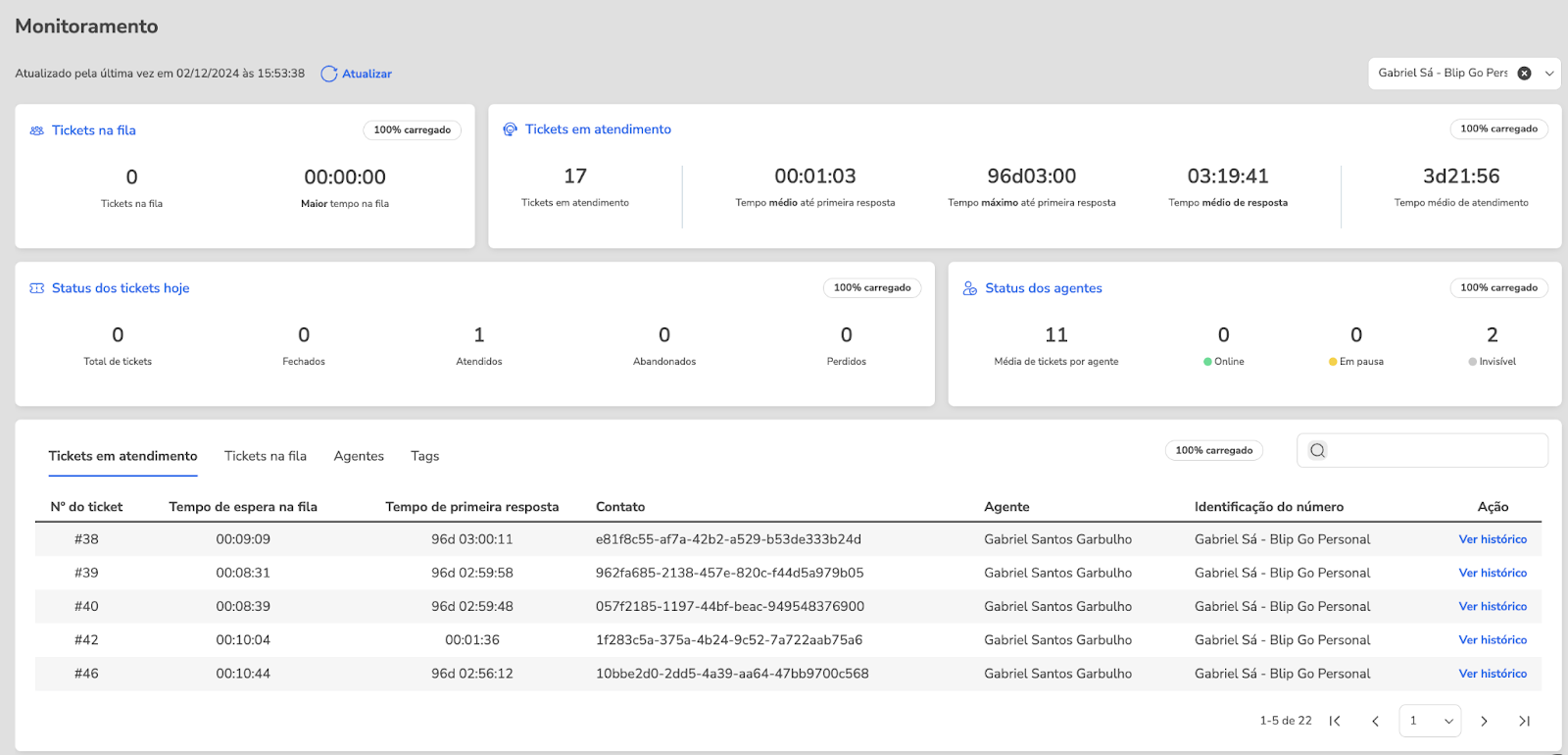The image size is (1568, 755).
Task: Click the Atualizar refresh icon
Action: (329, 74)
